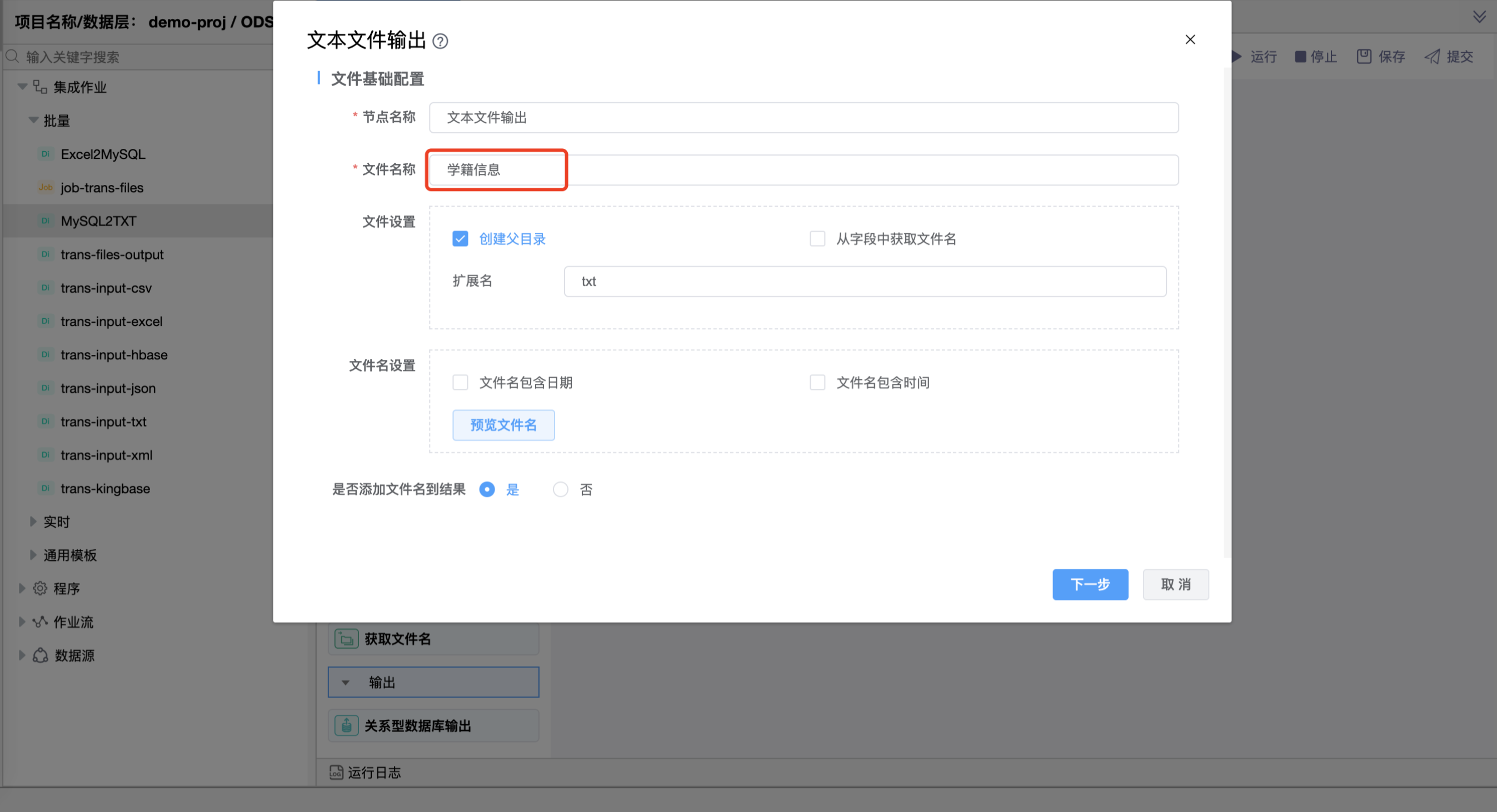Collapse the 批量 tree section
Viewport: 1497px width, 812px height.
[x=33, y=120]
